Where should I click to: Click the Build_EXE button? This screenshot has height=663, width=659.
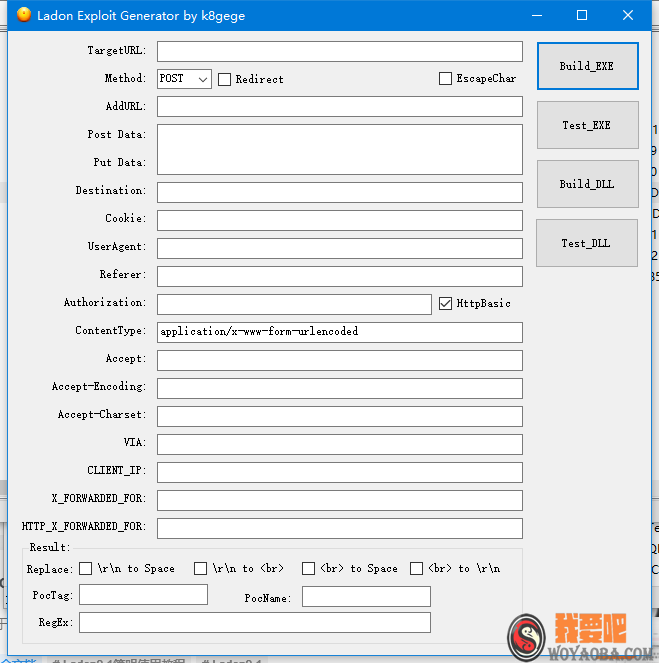coord(588,66)
